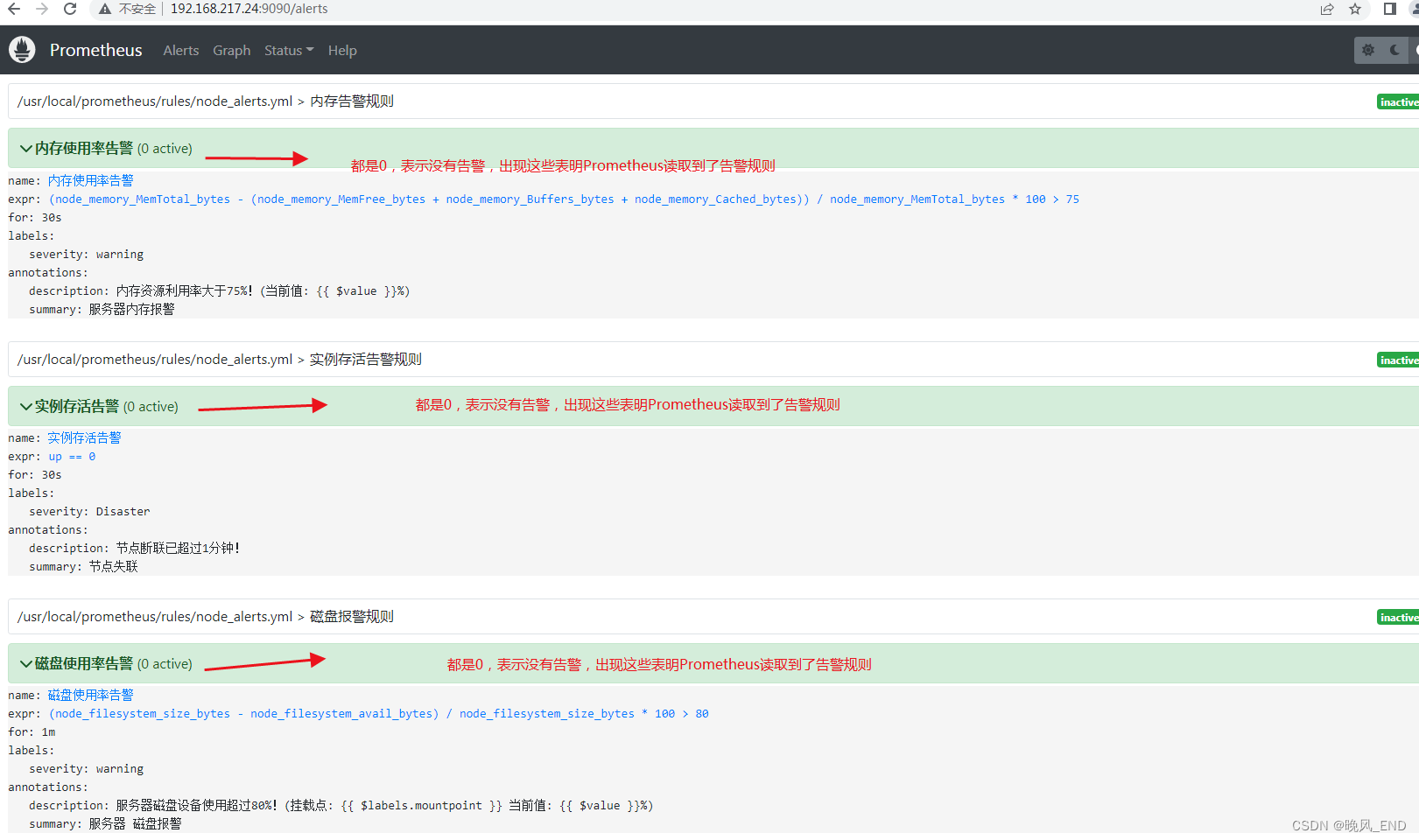This screenshot has height=840, width=1419.
Task: Click the browser back arrow icon
Action: click(x=14, y=9)
